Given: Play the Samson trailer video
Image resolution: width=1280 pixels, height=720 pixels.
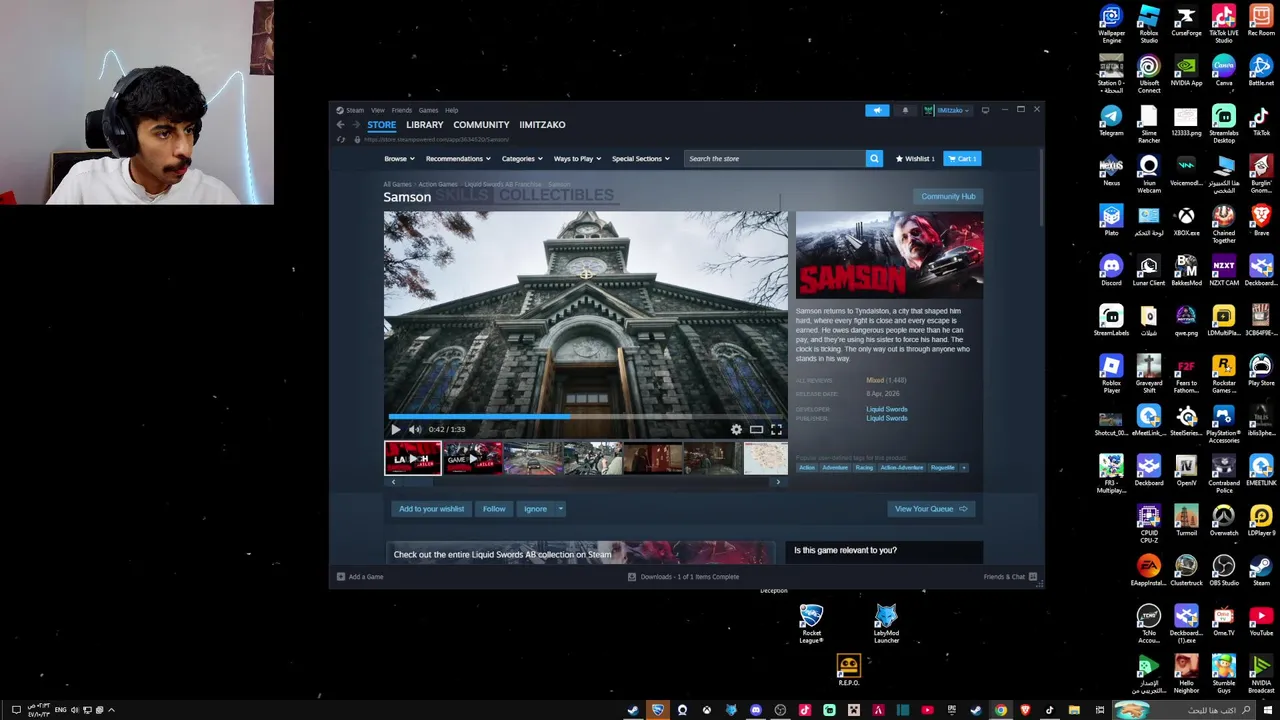Looking at the screenshot, I should [395, 429].
